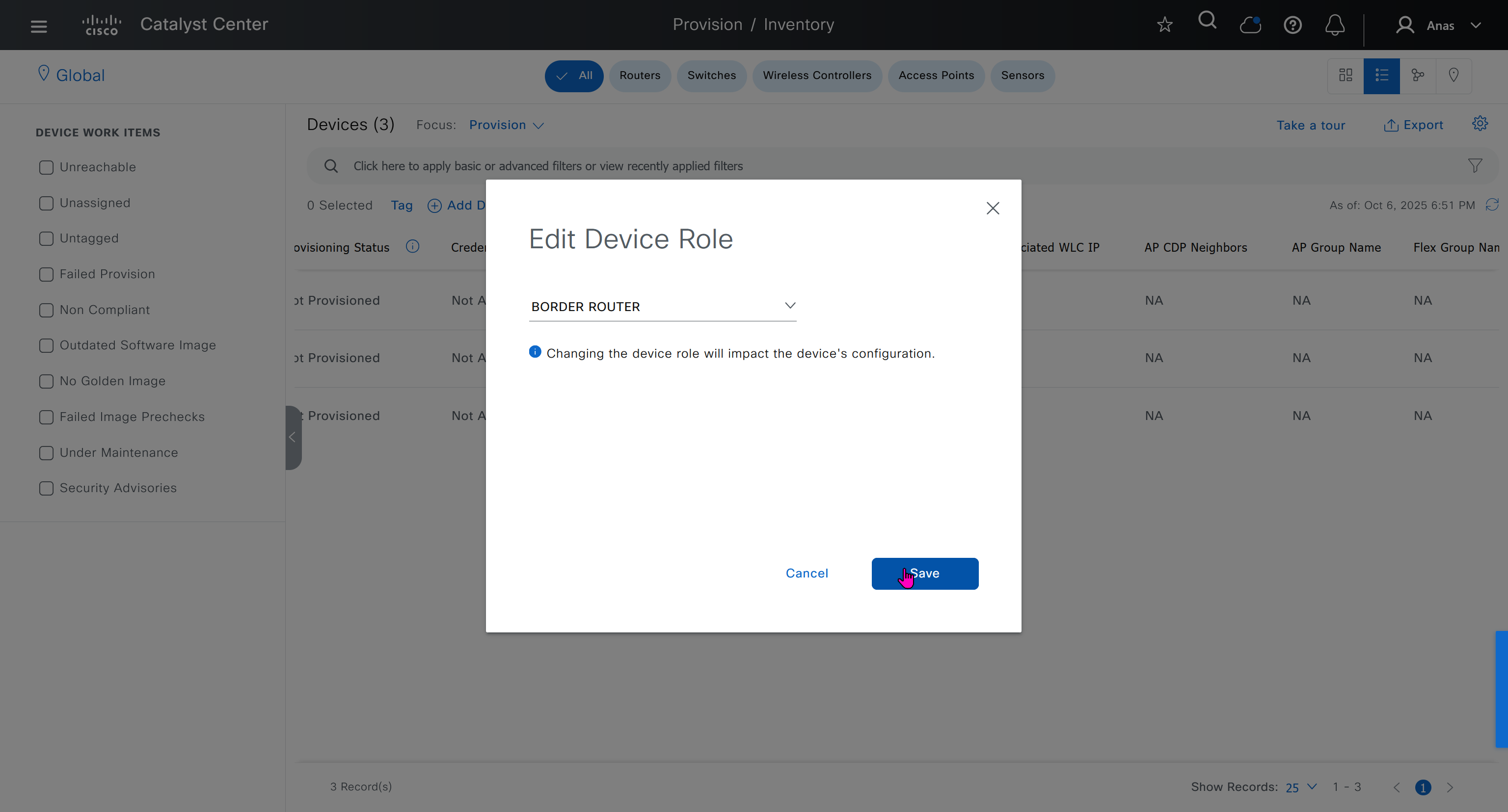Click Save in Edit Device Role
Screen dimensions: 1508x812
tap(924, 574)
